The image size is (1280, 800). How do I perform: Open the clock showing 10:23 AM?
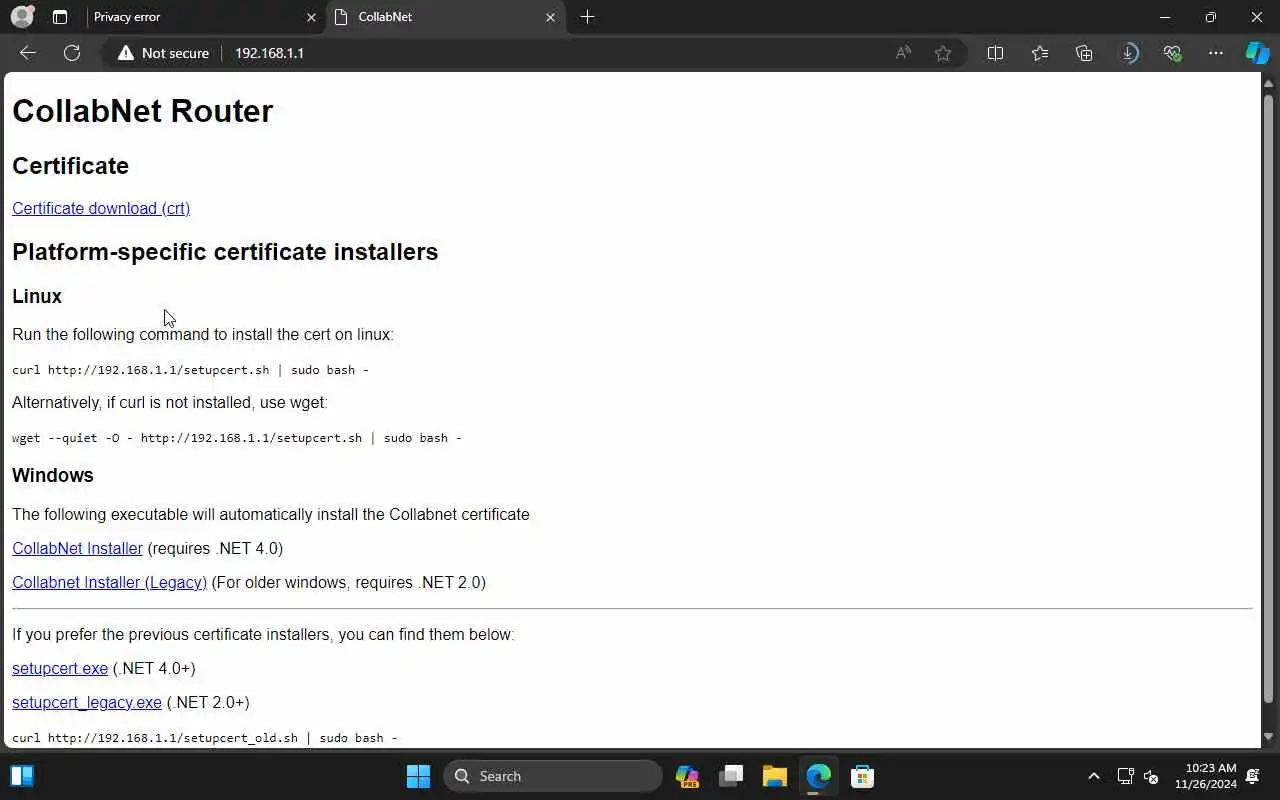click(1205, 776)
